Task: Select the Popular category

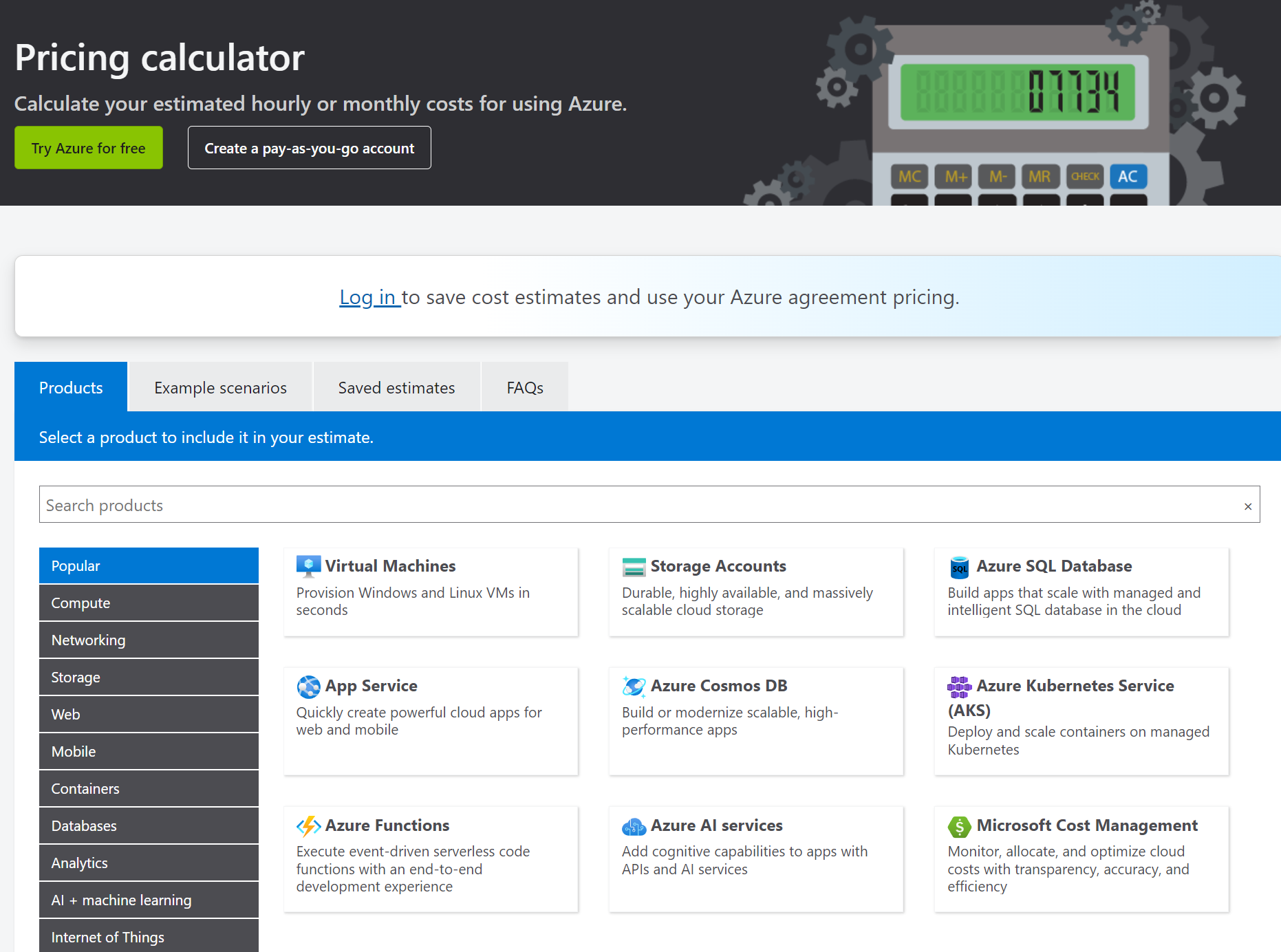Action: click(x=149, y=565)
